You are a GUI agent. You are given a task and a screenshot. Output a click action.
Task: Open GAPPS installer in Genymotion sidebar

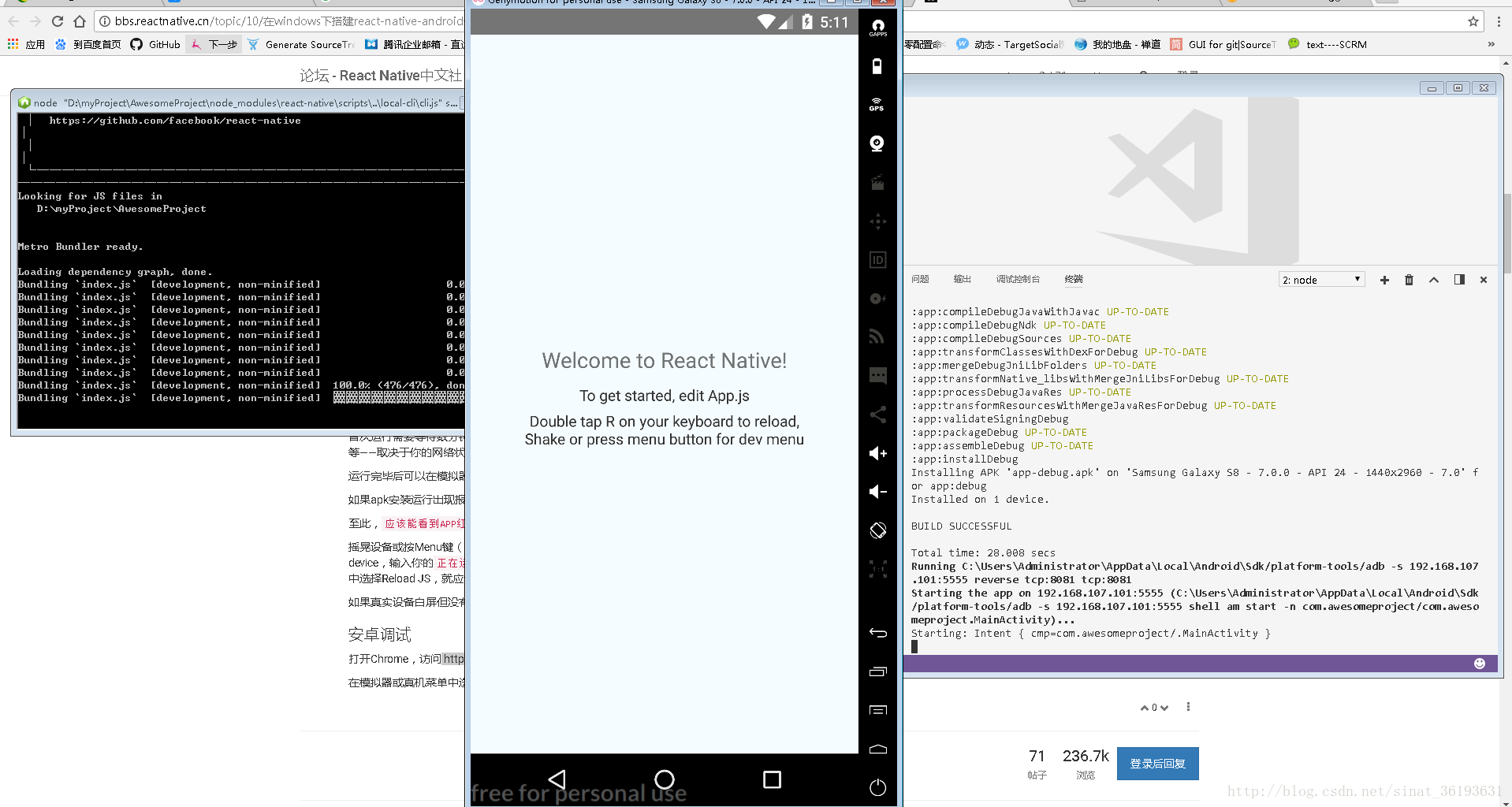(877, 28)
